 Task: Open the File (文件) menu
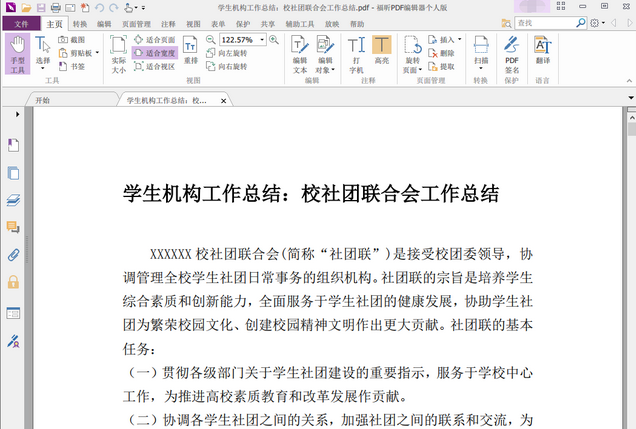click(x=21, y=24)
